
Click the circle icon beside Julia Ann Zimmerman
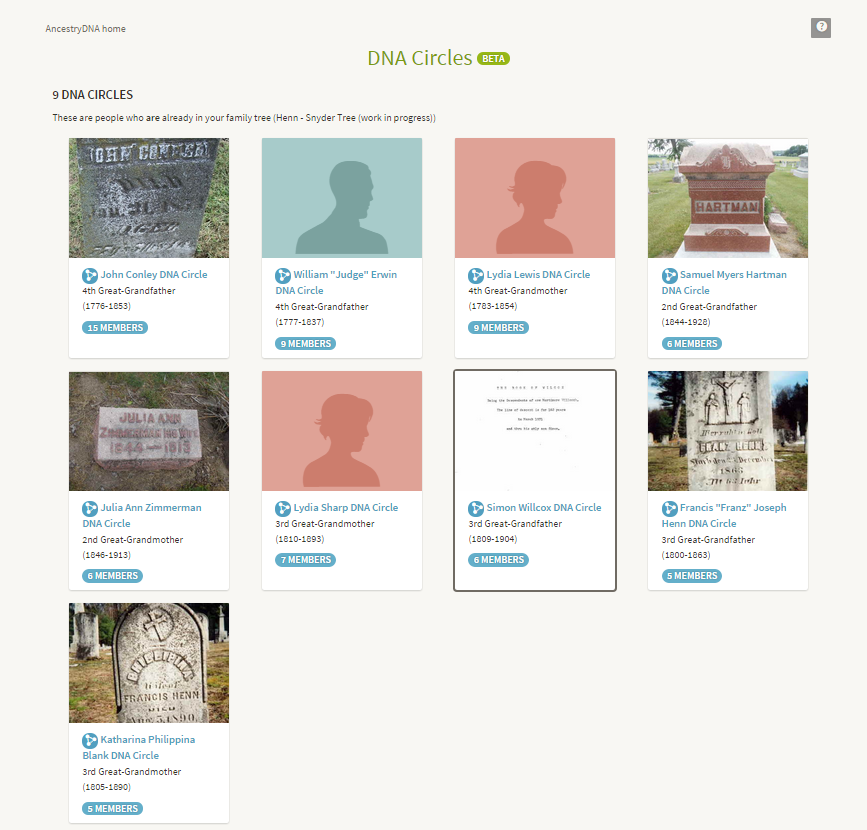click(90, 508)
